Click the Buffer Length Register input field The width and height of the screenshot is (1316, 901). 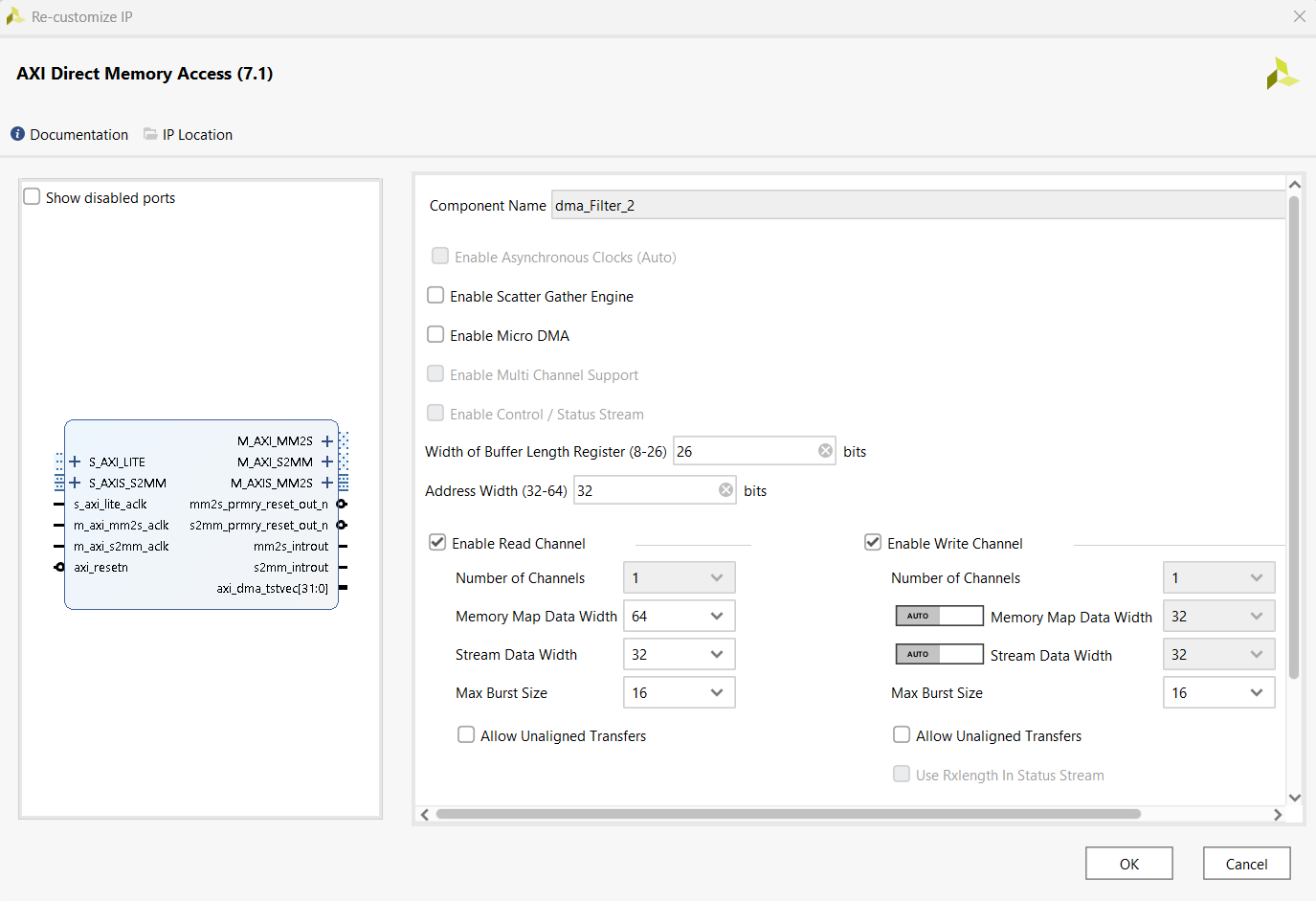[x=755, y=451]
